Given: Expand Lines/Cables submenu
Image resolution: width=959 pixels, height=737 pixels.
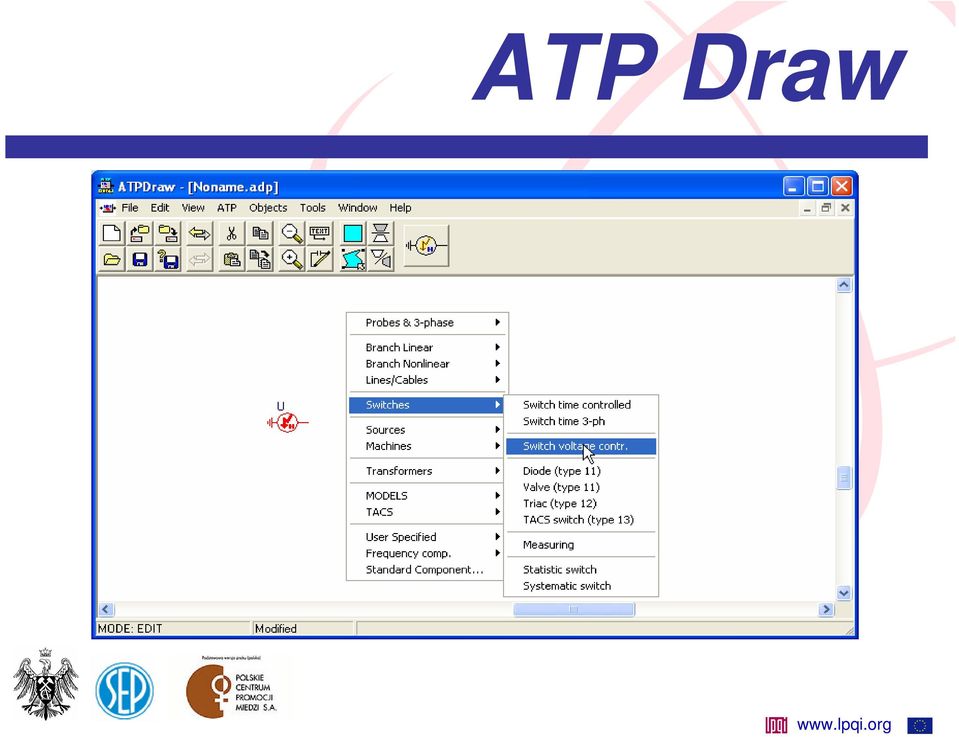Looking at the screenshot, I should tap(428, 380).
